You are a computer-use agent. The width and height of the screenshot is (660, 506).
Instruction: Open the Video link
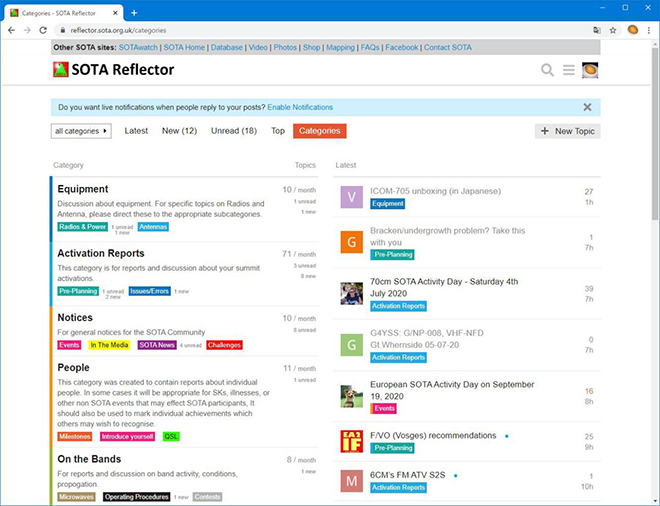click(x=258, y=48)
